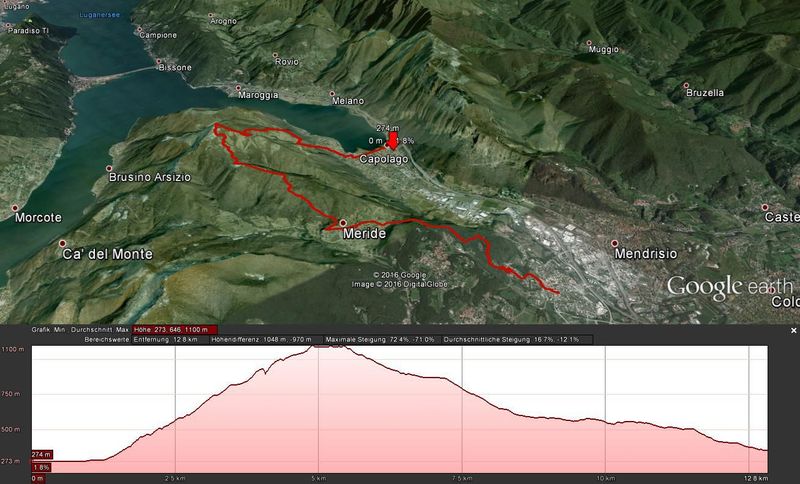Click the Brusino Arsizio place marker
800x484 pixels.
click(x=109, y=168)
